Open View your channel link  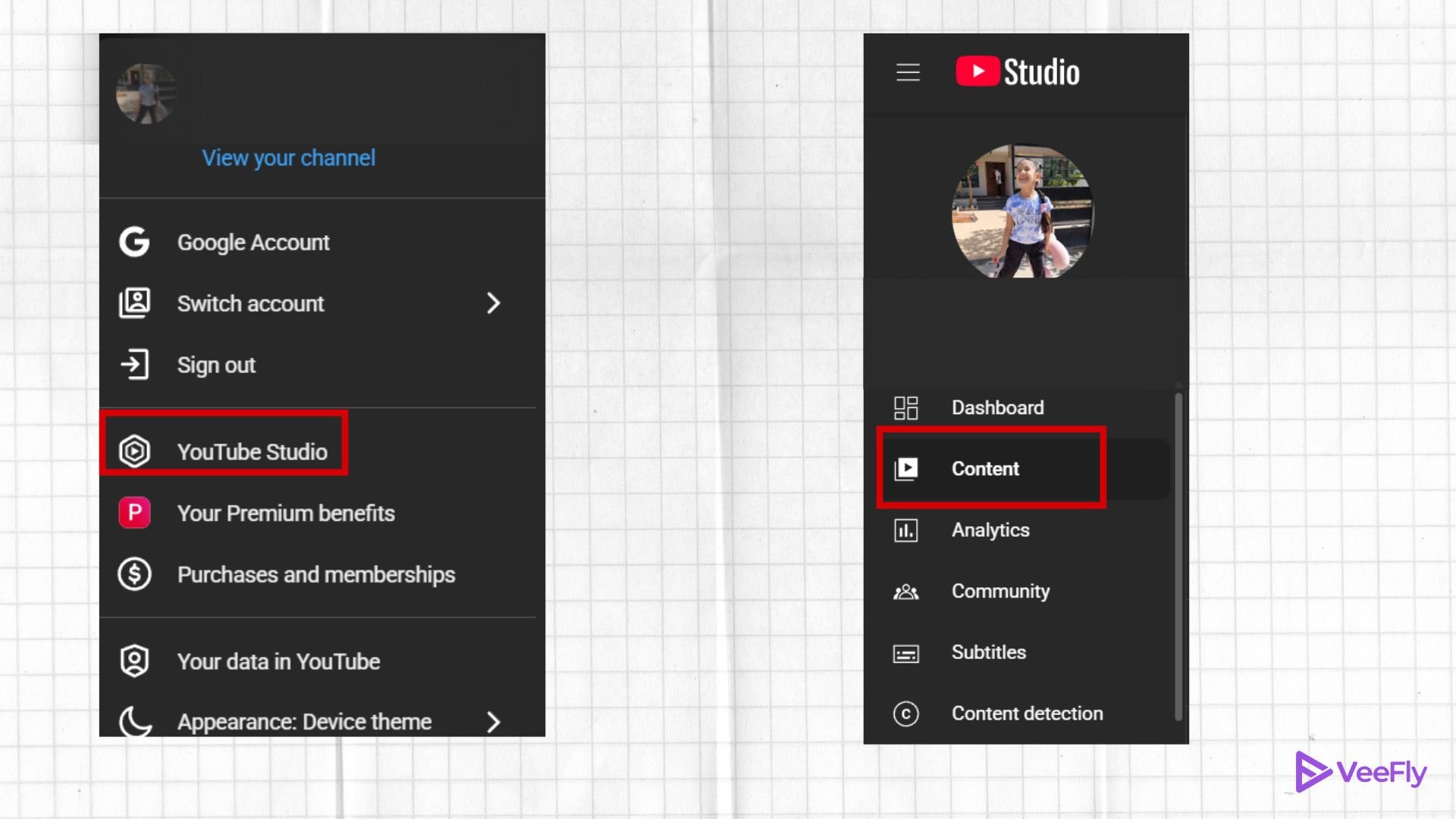tap(288, 158)
